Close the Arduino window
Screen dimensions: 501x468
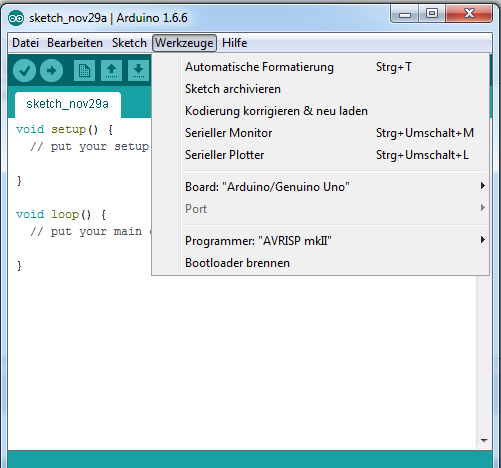click(x=469, y=14)
